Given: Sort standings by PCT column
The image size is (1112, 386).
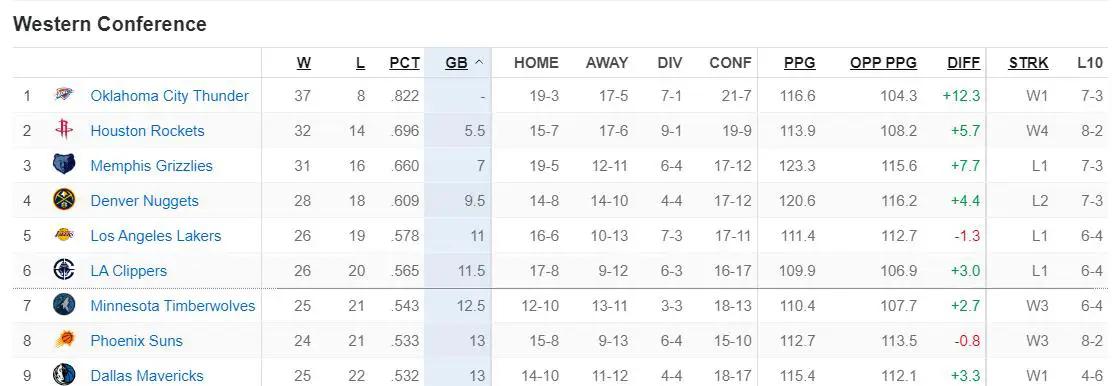Looking at the screenshot, I should [x=404, y=62].
